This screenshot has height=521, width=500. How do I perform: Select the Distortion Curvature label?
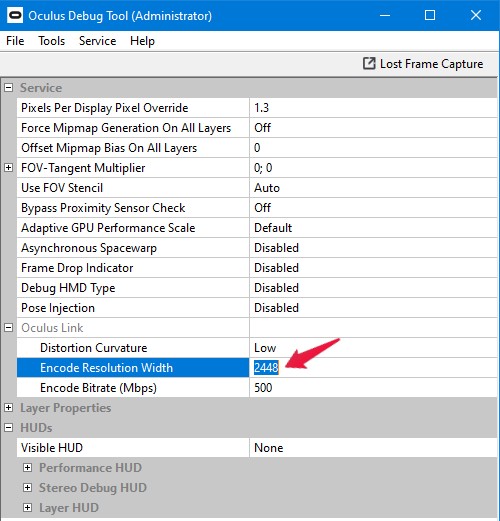[x=94, y=348]
